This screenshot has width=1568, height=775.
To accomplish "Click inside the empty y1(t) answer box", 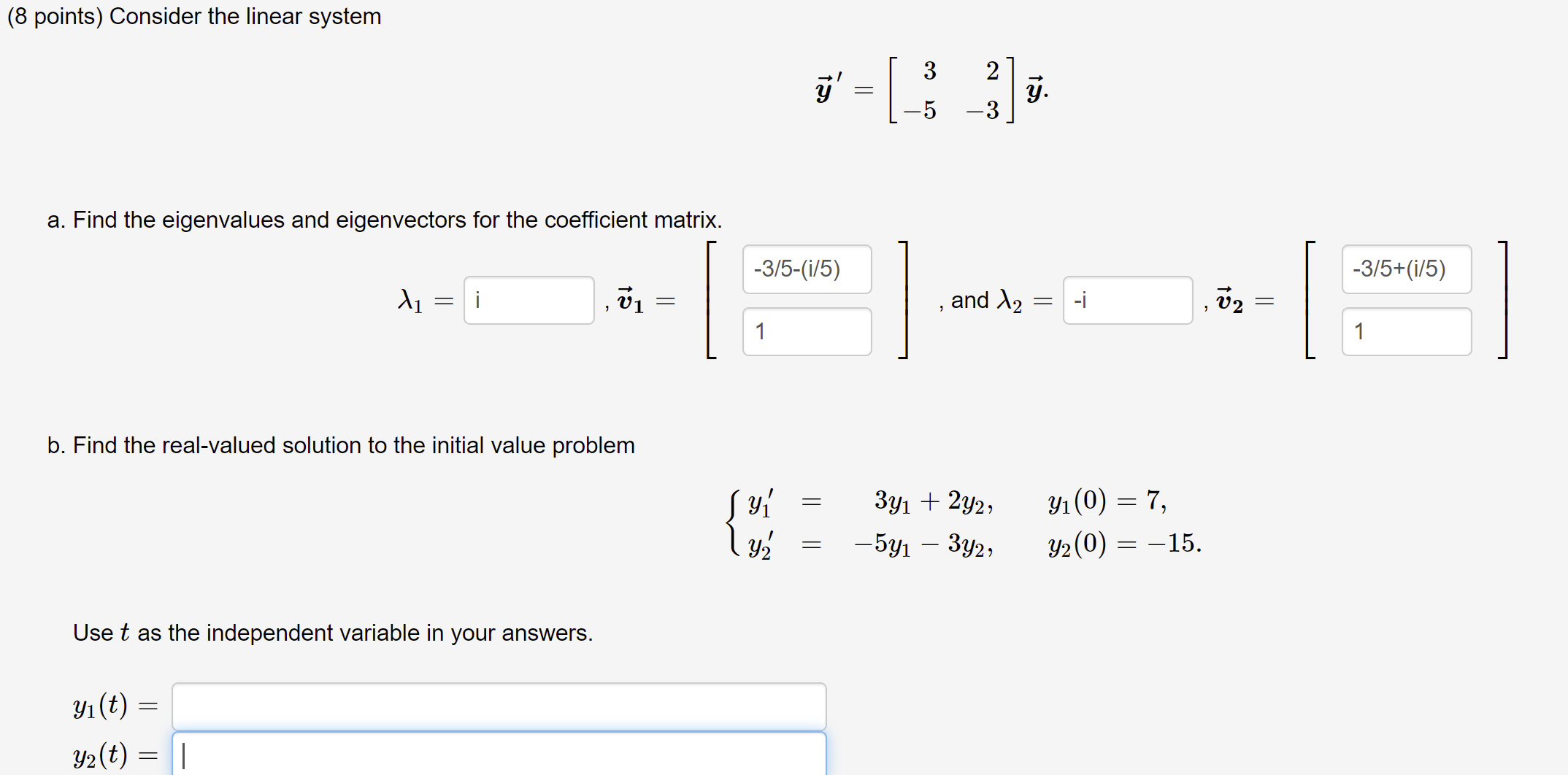I will [499, 705].
